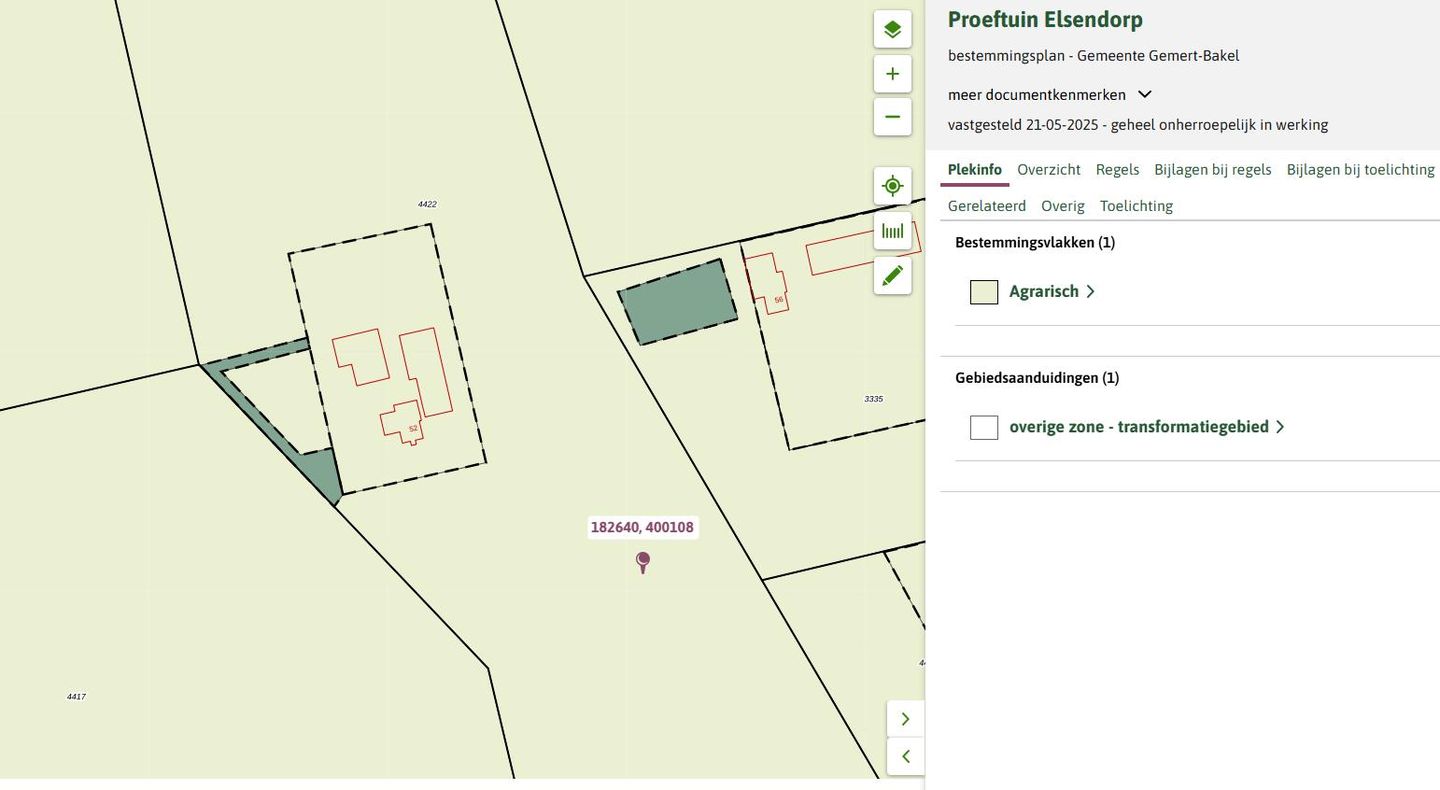Activate the measure distance ruler tool
The height and width of the screenshot is (790, 1440).
coord(892,231)
